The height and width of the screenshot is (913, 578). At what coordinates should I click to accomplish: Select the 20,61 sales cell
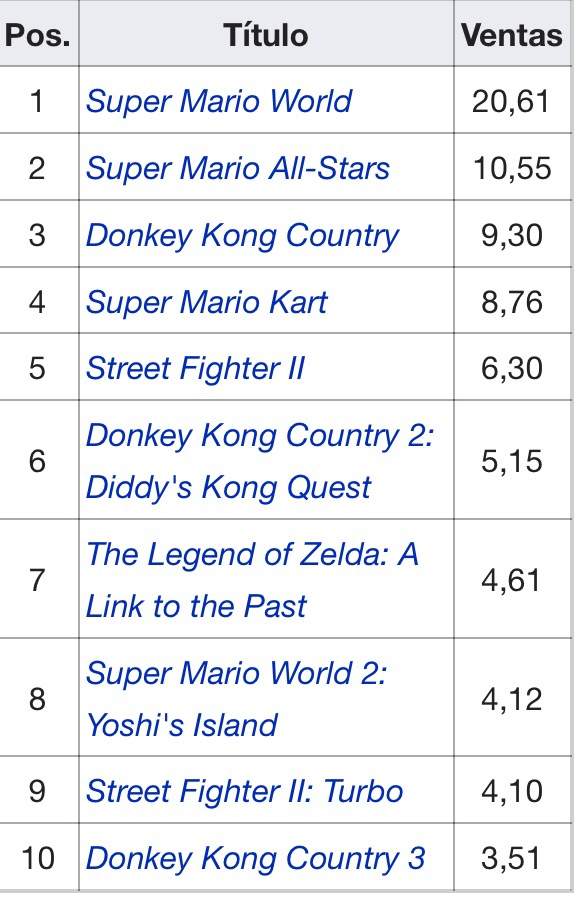click(x=512, y=101)
